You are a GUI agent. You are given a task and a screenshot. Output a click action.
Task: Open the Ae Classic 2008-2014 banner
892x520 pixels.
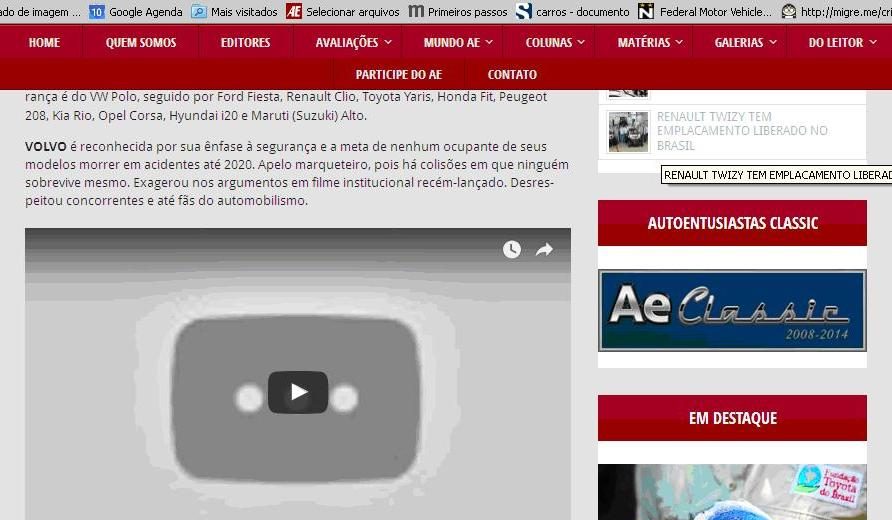(732, 311)
